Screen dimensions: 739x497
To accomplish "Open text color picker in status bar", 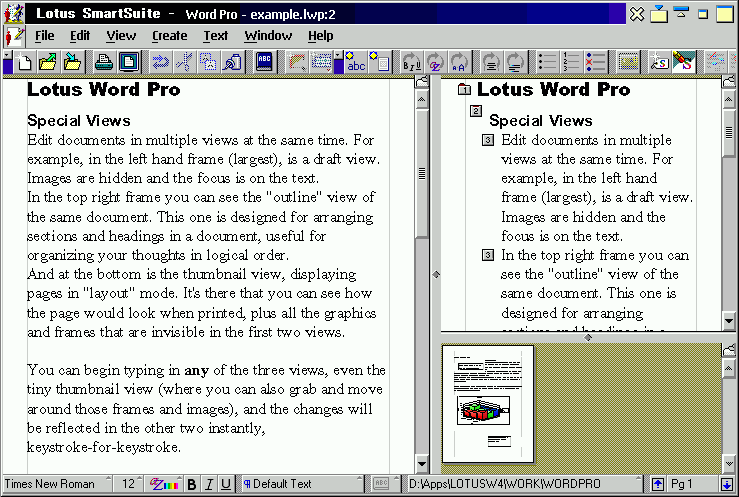I will 164,484.
